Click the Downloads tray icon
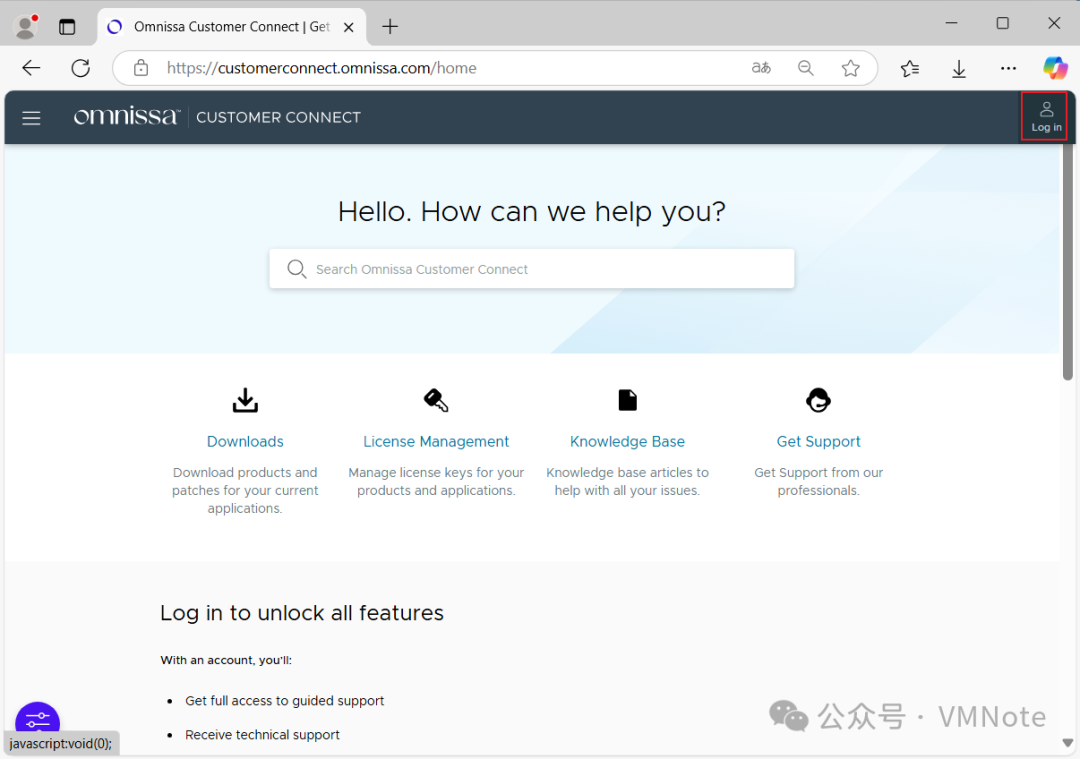1080x759 pixels. click(x=245, y=400)
